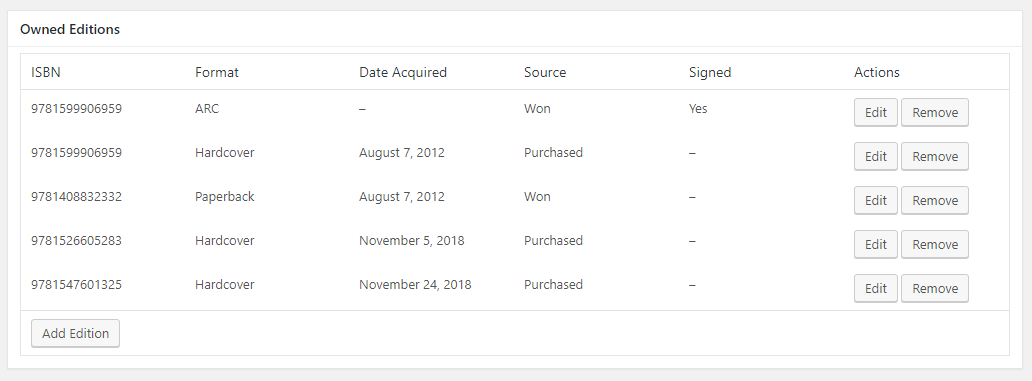Select the Source column header
1032x381 pixels.
(545, 72)
